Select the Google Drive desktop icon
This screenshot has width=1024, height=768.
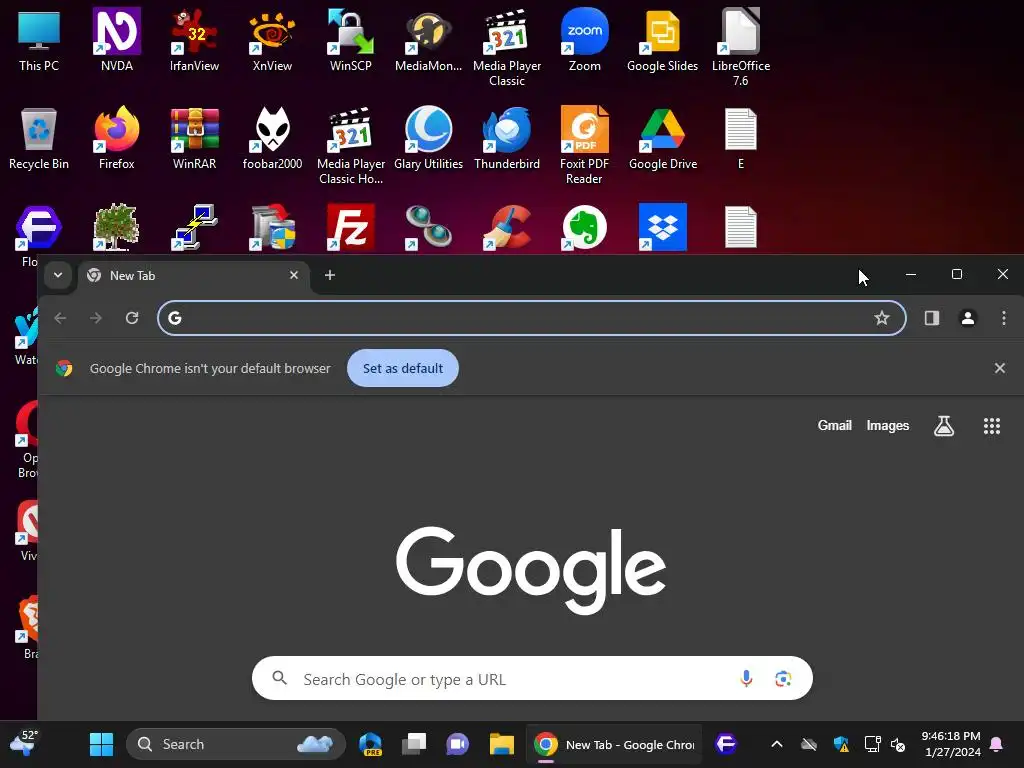[662, 138]
